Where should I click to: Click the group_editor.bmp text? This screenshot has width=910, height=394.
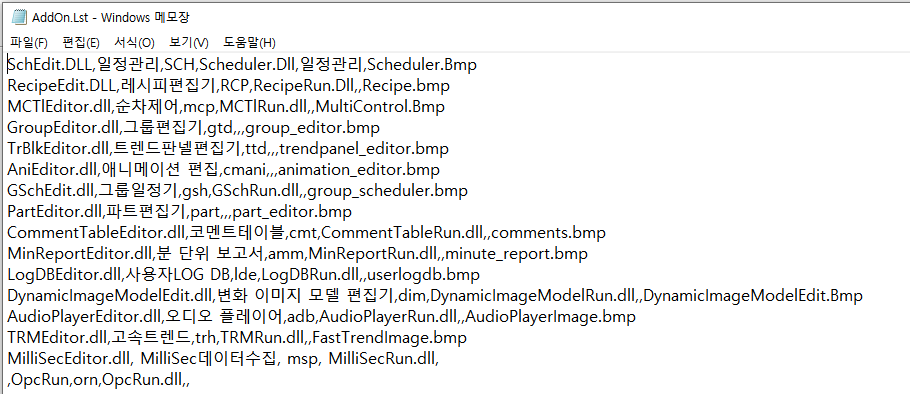pyautogui.click(x=313, y=128)
